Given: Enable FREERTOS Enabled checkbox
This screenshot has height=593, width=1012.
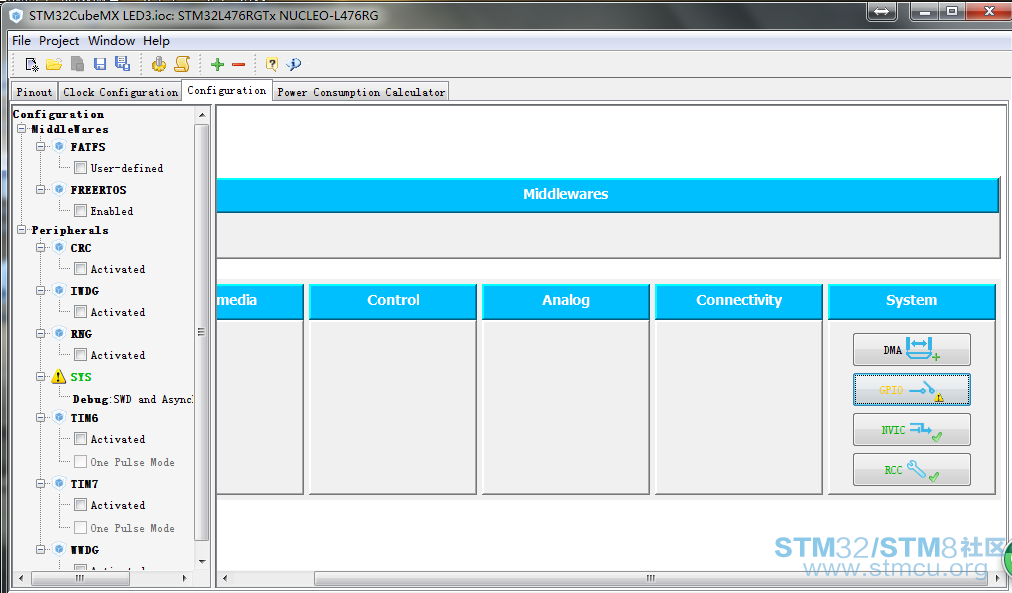Looking at the screenshot, I should click(81, 211).
